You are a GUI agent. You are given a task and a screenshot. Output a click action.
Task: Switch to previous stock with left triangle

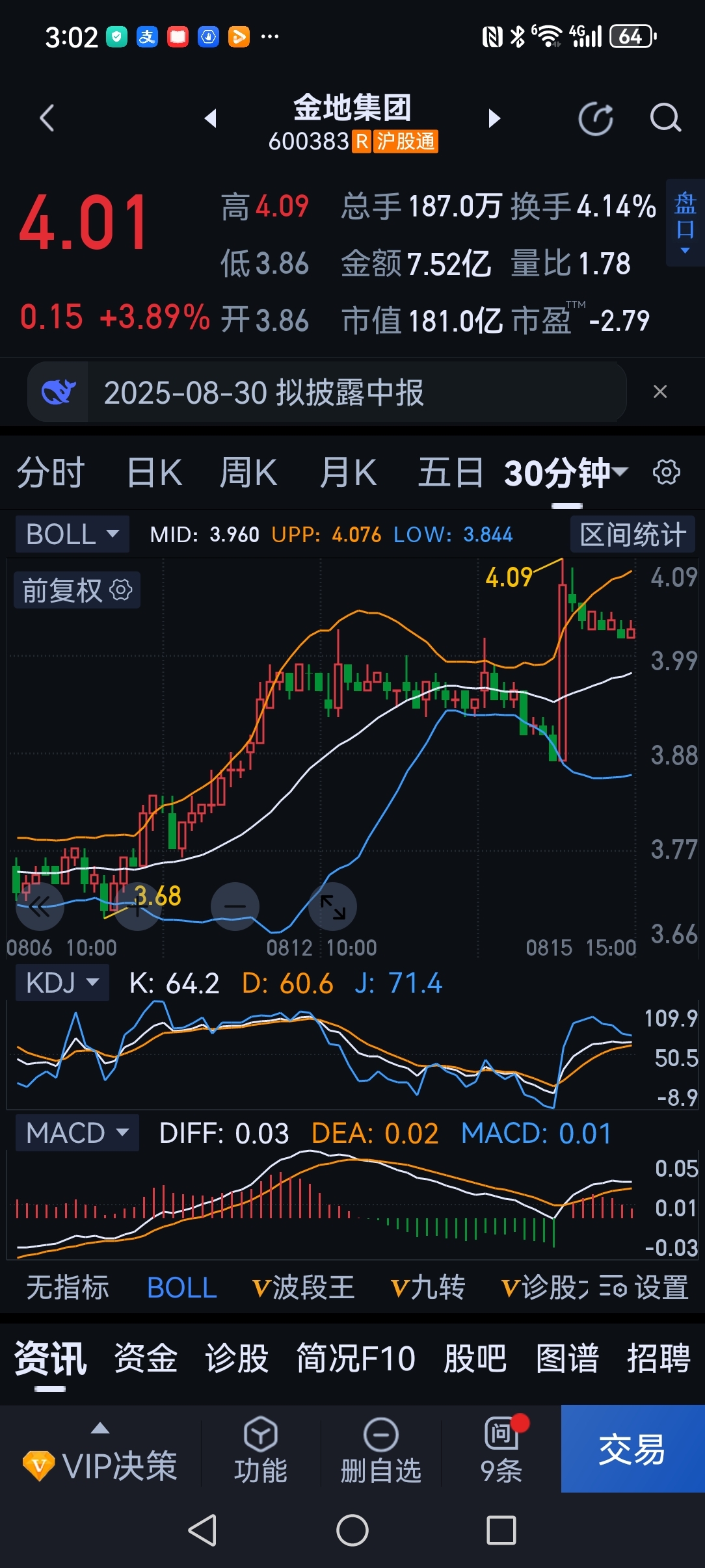210,118
